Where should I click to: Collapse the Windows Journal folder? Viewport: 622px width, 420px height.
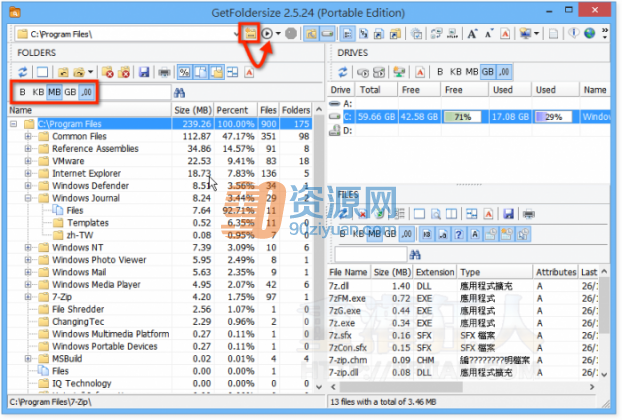(28, 198)
